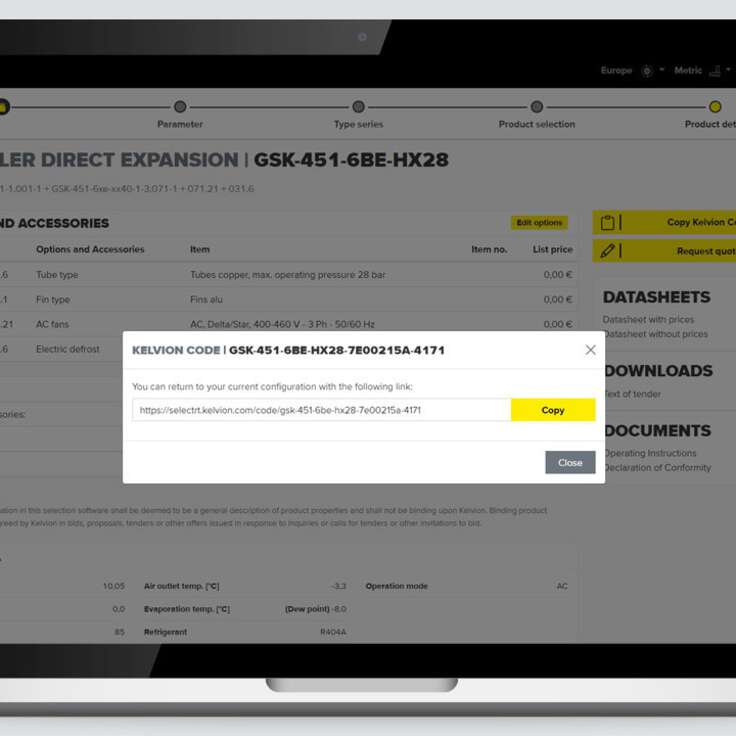Click the clipboard icon beside Copy Kelvion Code
The image size is (736, 736).
click(607, 222)
